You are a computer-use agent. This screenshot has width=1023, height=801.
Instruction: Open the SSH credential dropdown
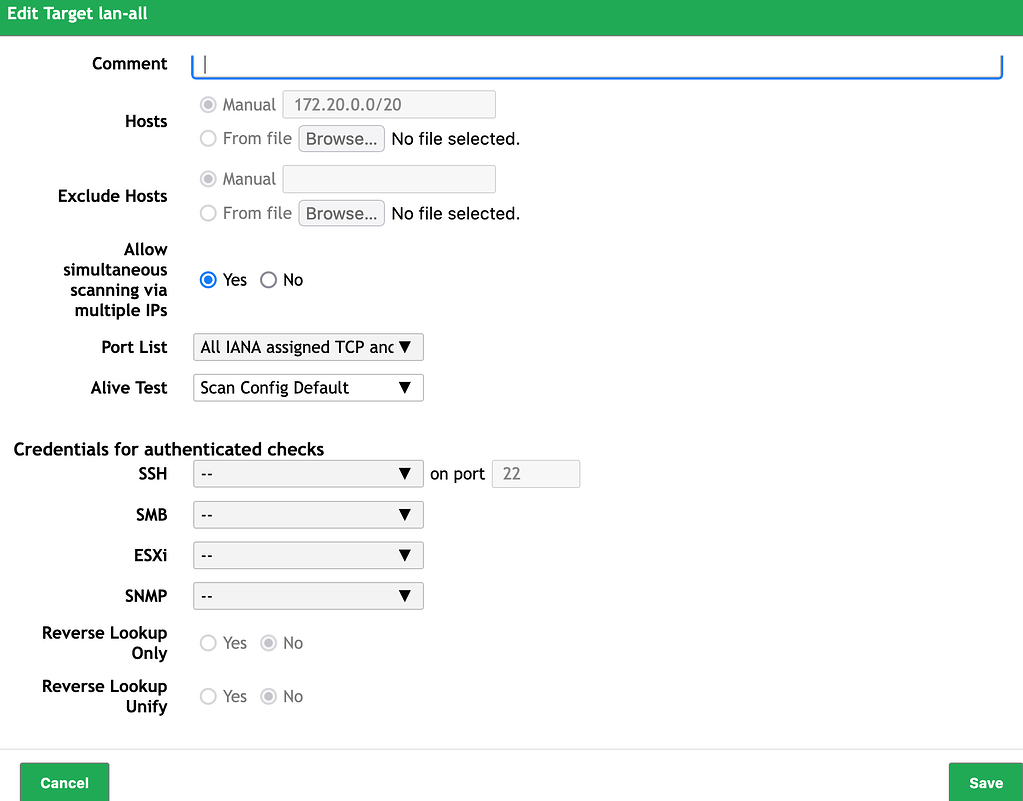(307, 473)
